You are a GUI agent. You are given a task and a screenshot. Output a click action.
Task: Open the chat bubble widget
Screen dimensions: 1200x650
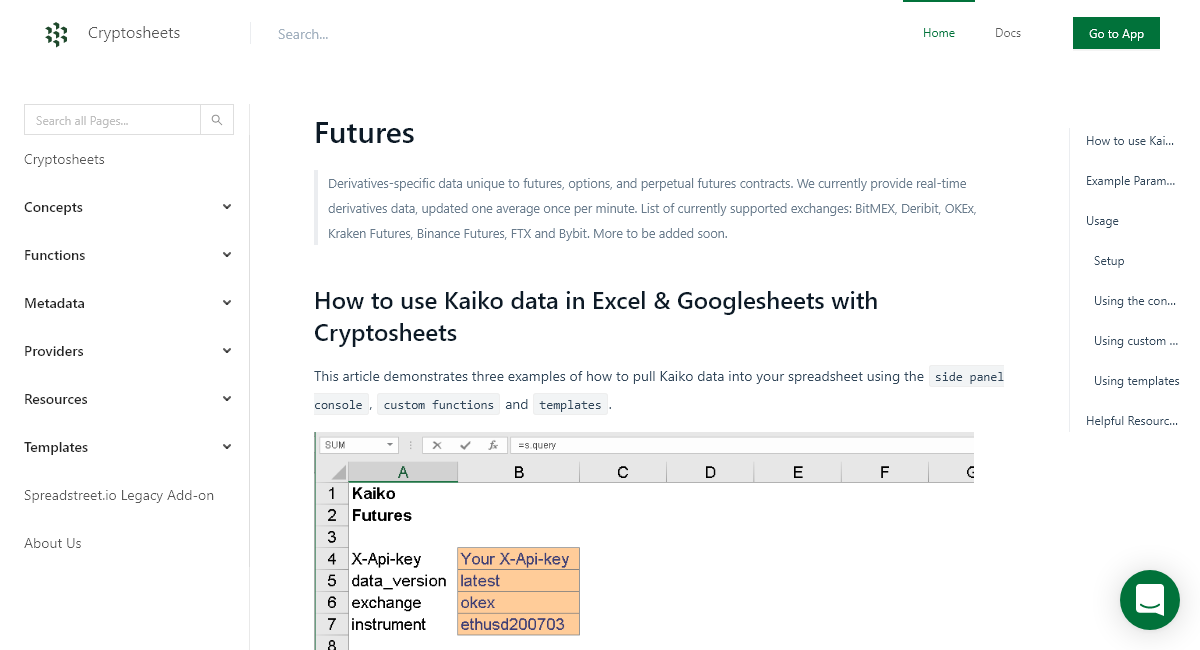[1149, 600]
